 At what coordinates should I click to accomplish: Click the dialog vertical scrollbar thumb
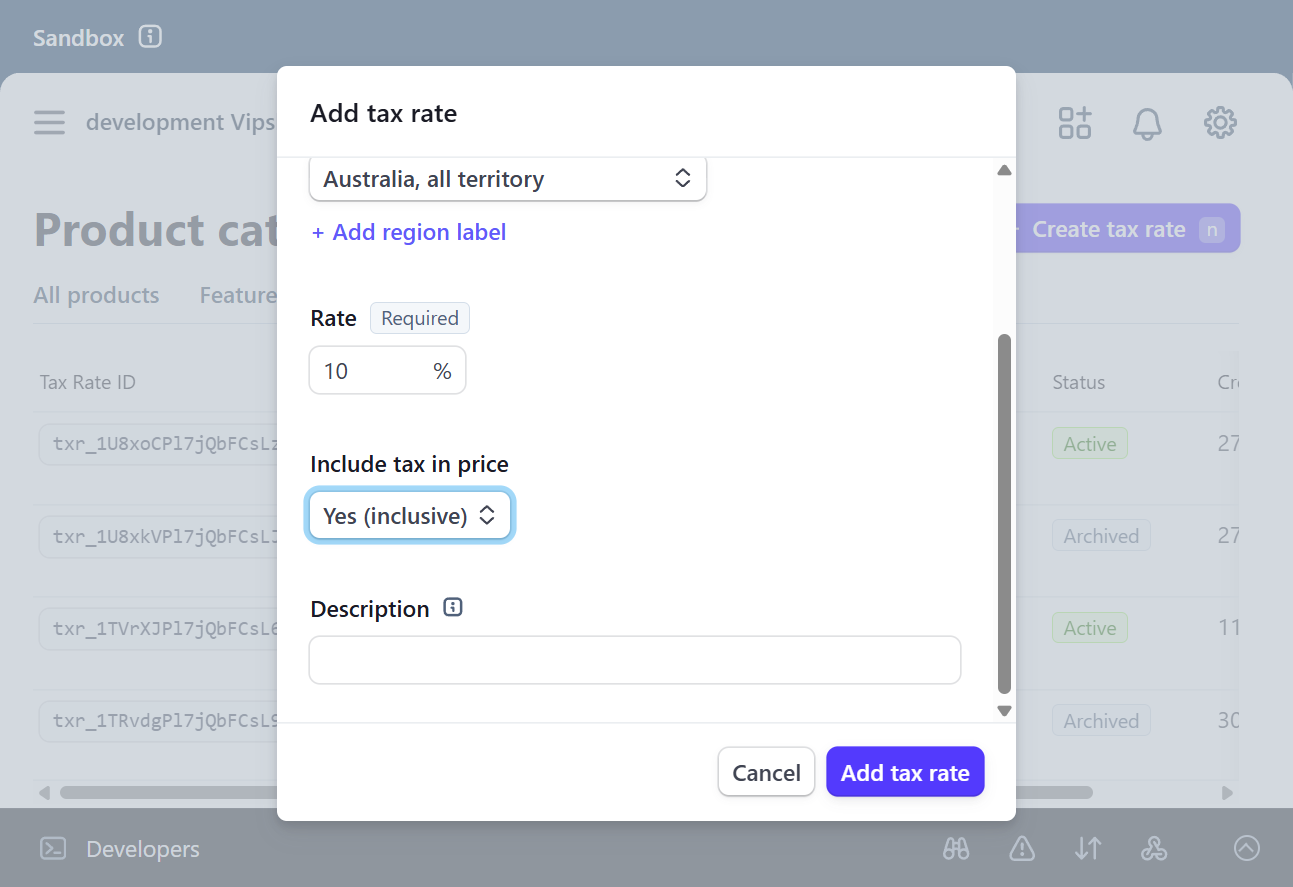click(1005, 514)
